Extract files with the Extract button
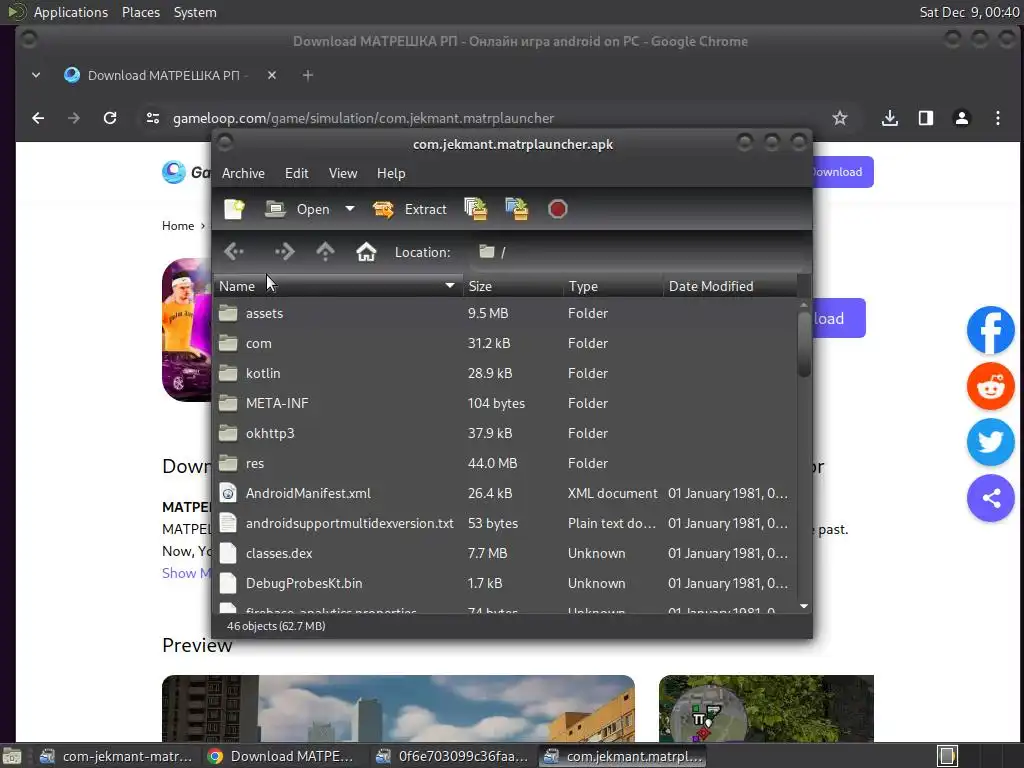Screen dimensions: 1024x768 coord(409,209)
